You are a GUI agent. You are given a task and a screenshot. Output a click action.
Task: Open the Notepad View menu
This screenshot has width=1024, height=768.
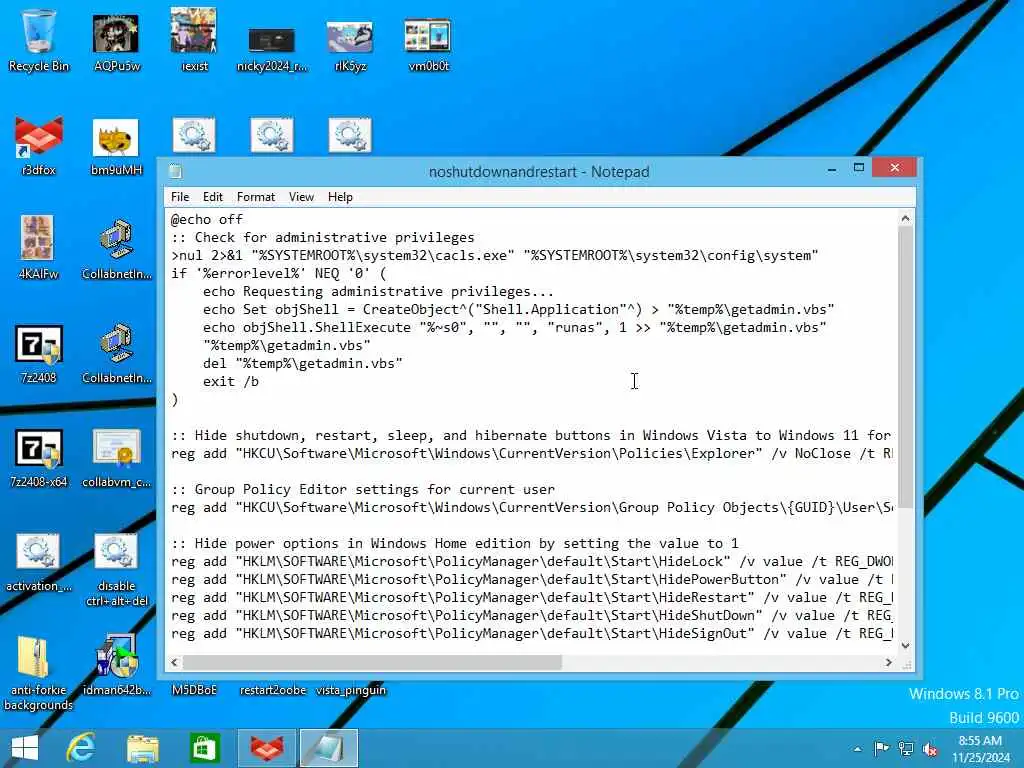point(301,197)
